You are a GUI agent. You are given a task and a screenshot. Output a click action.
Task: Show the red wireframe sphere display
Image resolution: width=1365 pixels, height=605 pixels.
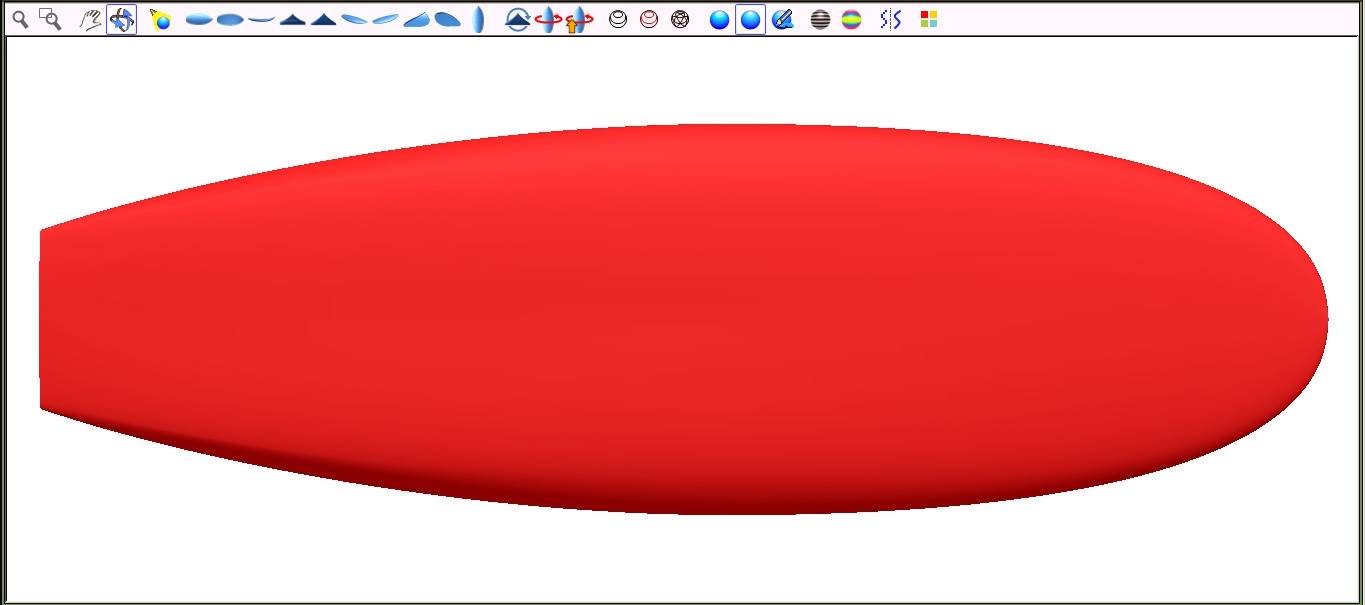[x=649, y=19]
